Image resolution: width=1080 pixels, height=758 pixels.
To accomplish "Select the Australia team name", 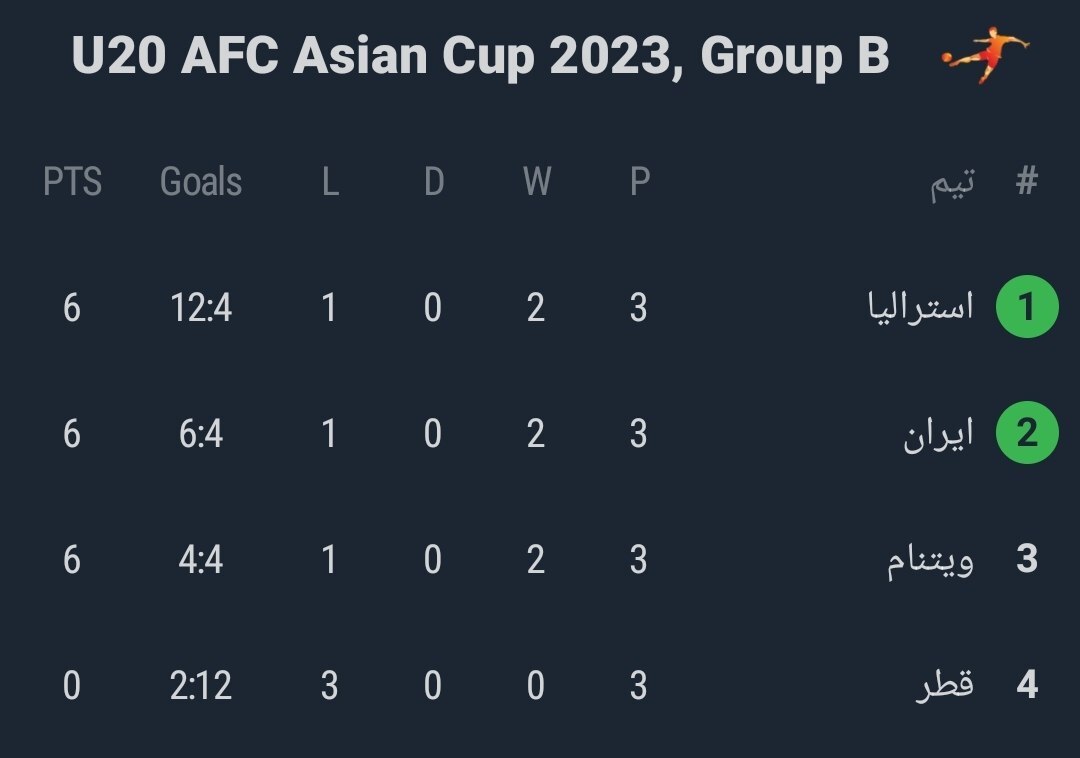I will tap(920, 307).
